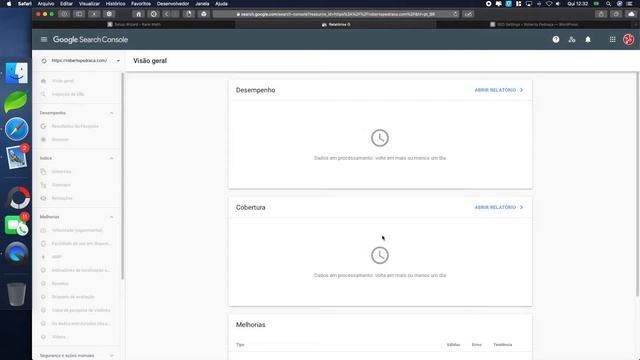The height and width of the screenshot is (360, 640).
Task: Click the Google Search Console logo
Action: click(x=90, y=40)
